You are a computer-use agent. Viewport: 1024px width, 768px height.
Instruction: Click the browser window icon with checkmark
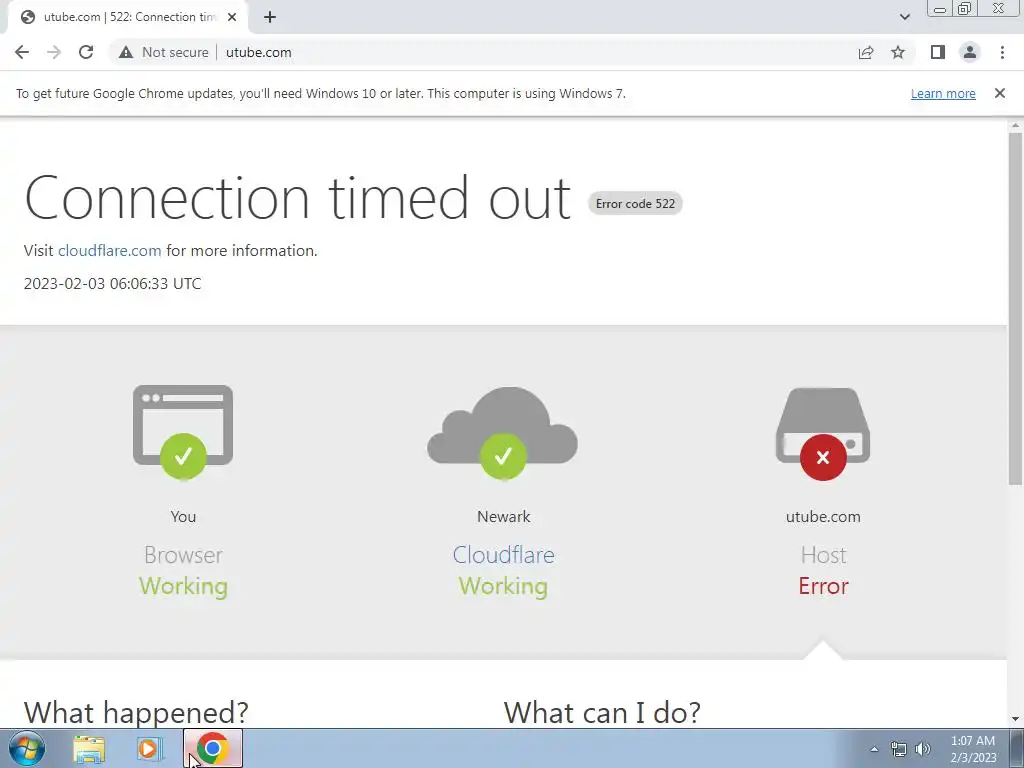(x=183, y=433)
